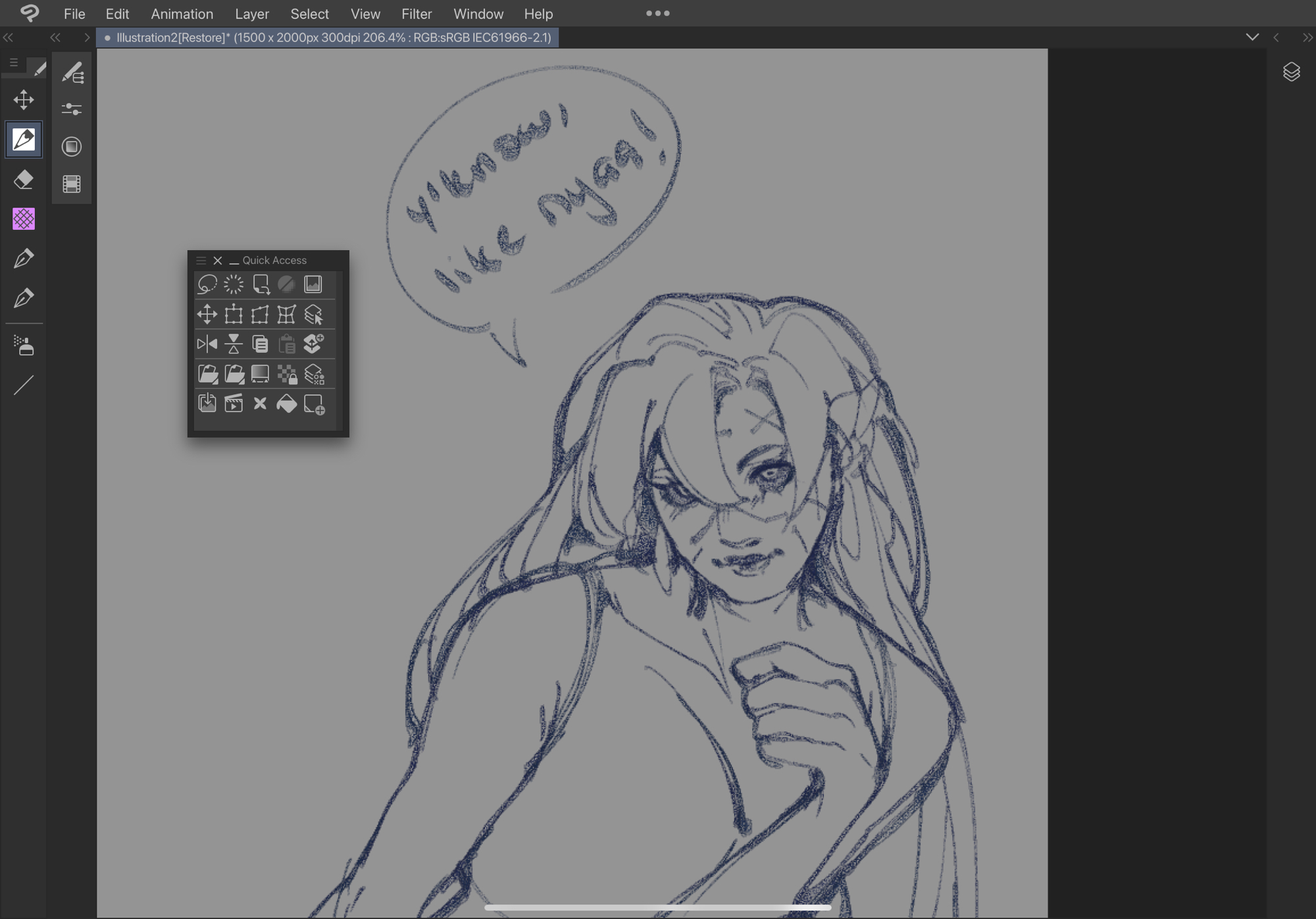Viewport: 1316px width, 919px height.
Task: Click the Free Transform icon in Quick Access
Action: (x=260, y=315)
